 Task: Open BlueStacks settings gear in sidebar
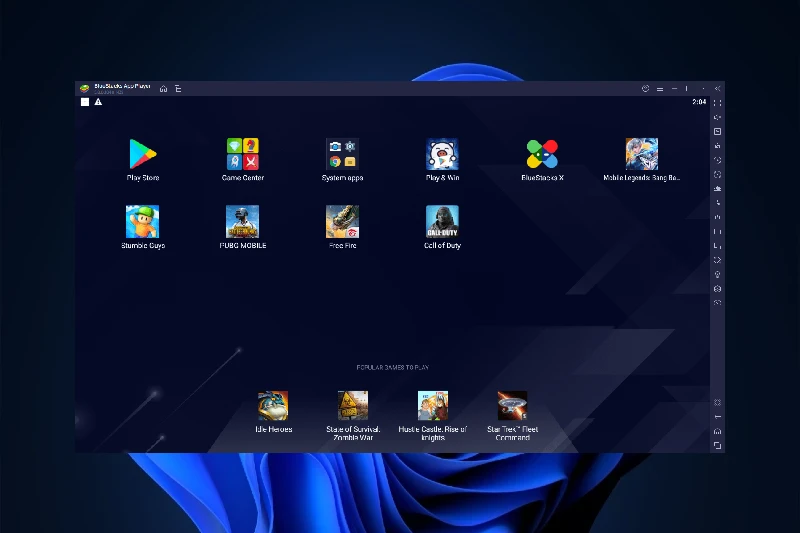(x=717, y=402)
